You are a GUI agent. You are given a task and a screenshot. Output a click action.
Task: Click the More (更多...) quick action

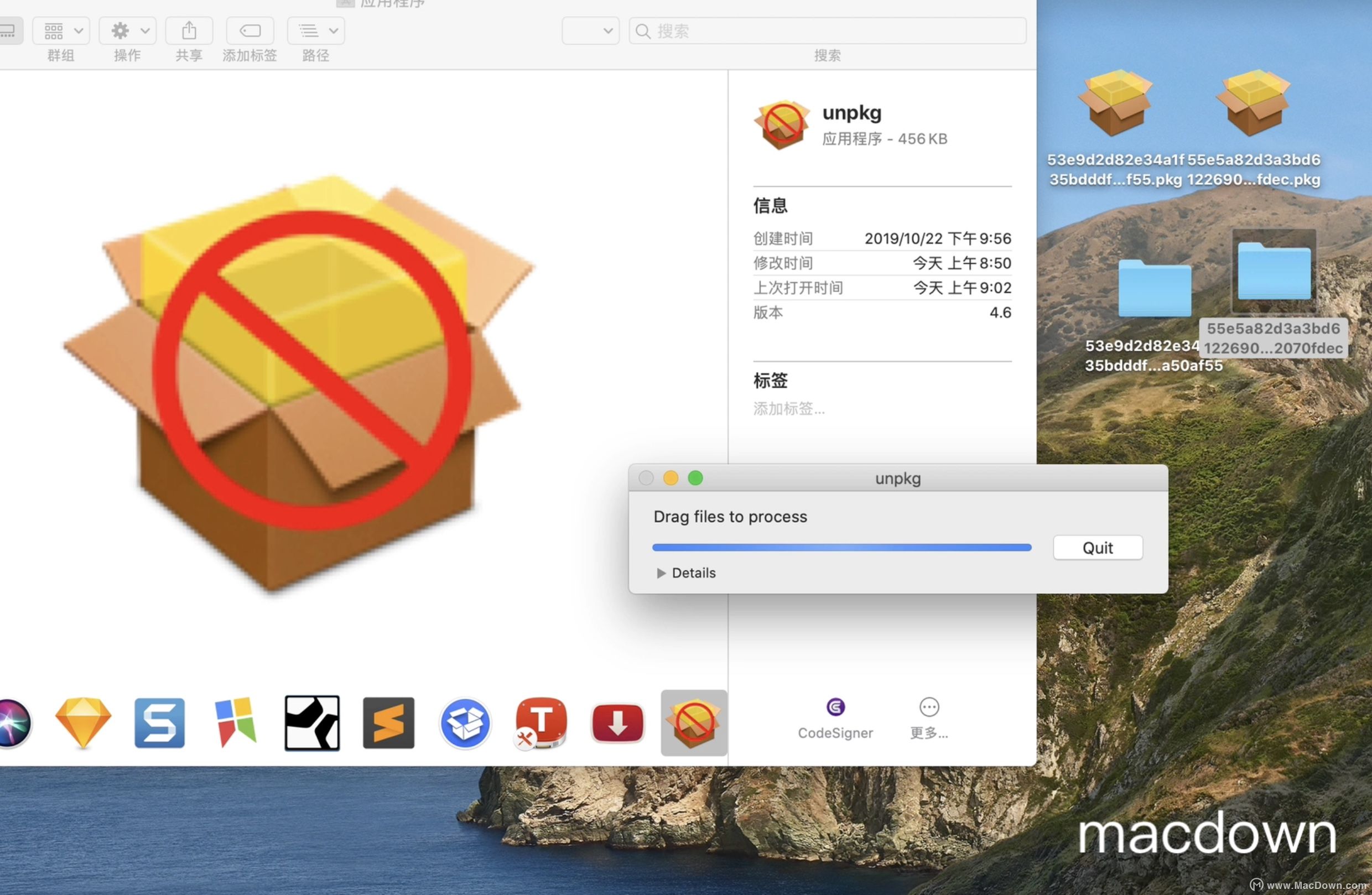[x=929, y=718]
